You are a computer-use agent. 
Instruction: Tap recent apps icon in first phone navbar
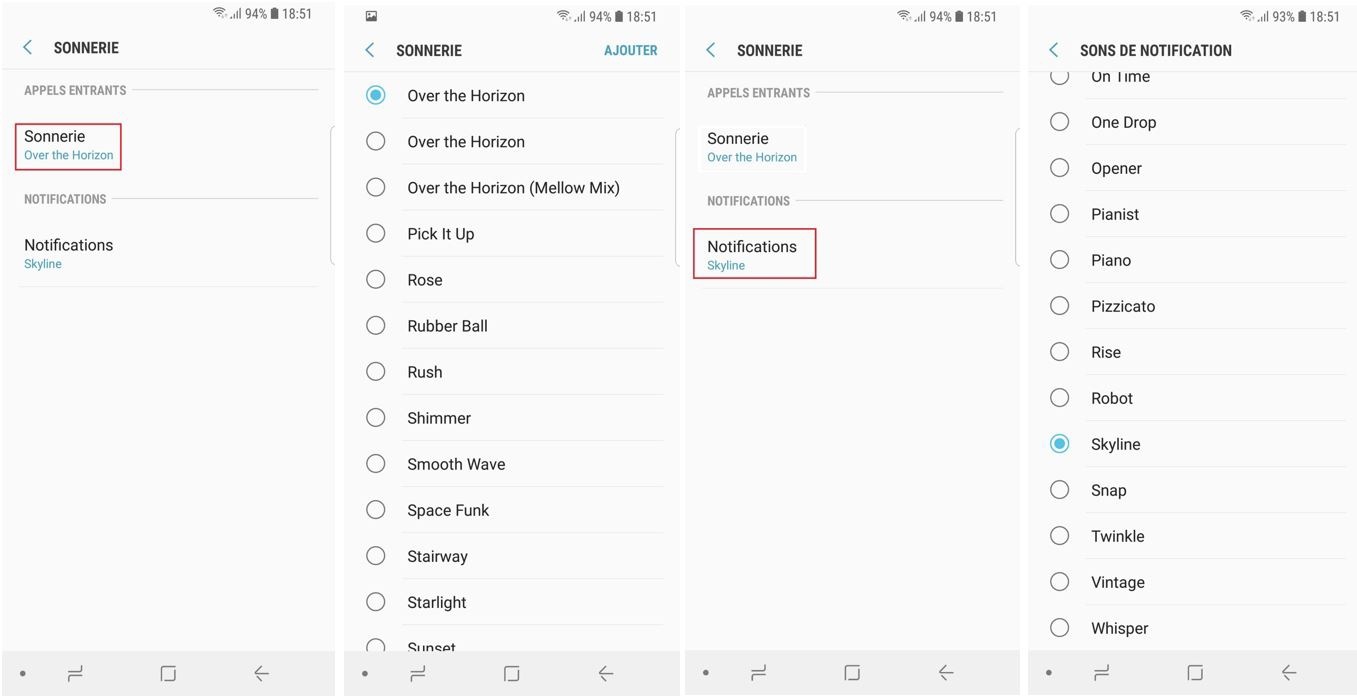pyautogui.click(x=75, y=674)
